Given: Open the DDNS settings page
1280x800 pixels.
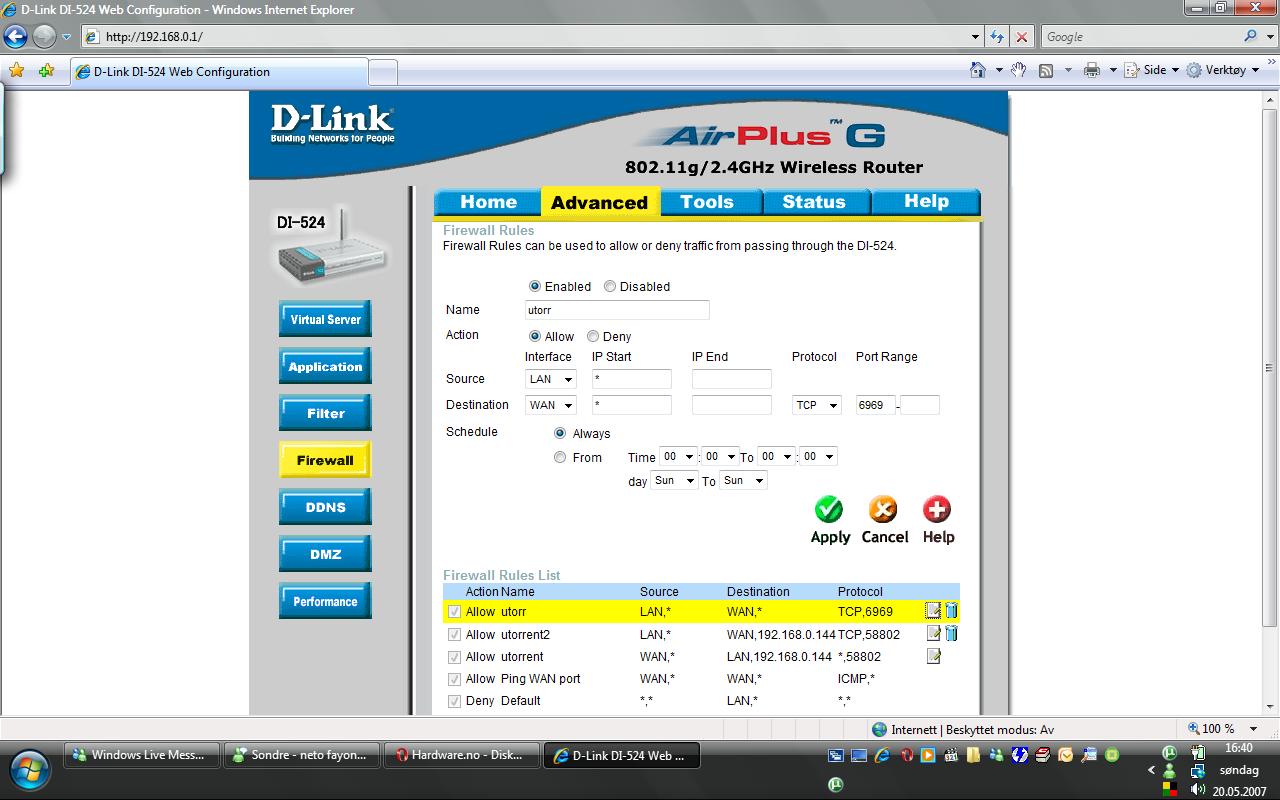Looking at the screenshot, I should coord(325,507).
